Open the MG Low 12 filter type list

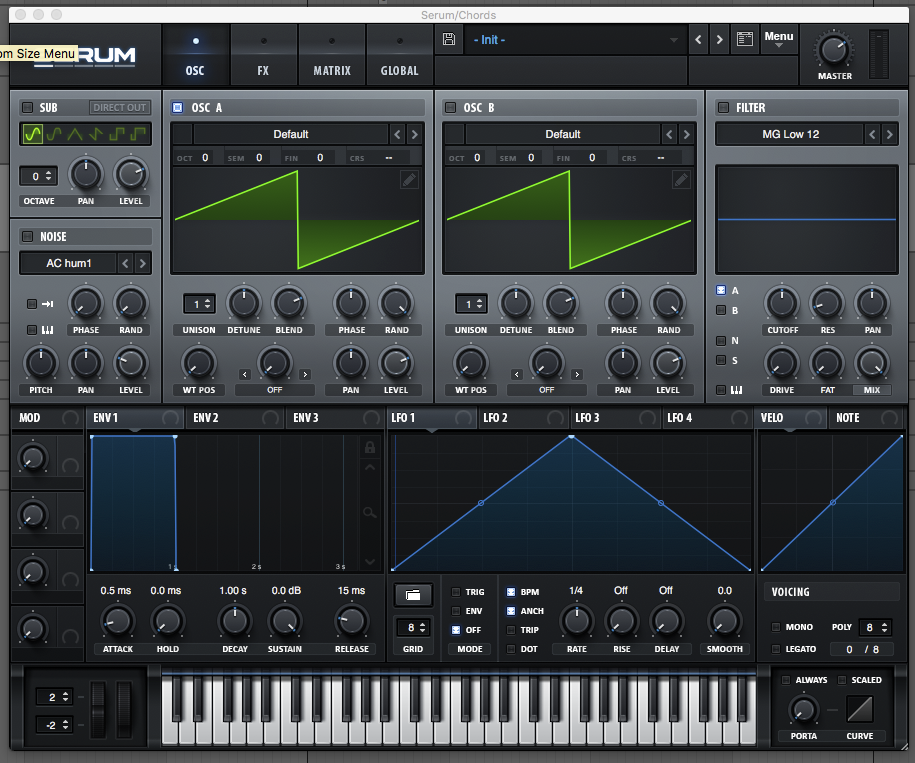(790, 135)
